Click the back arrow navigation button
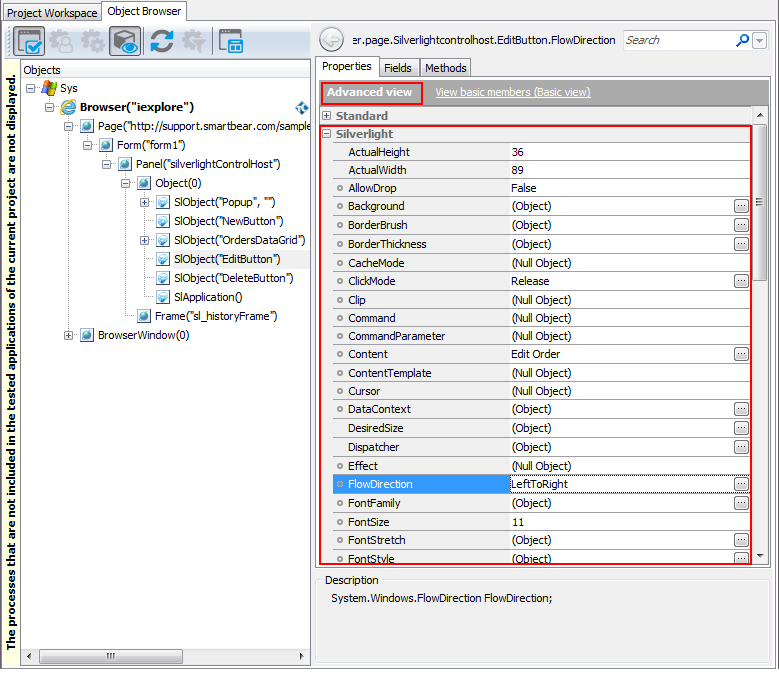 (x=331, y=40)
